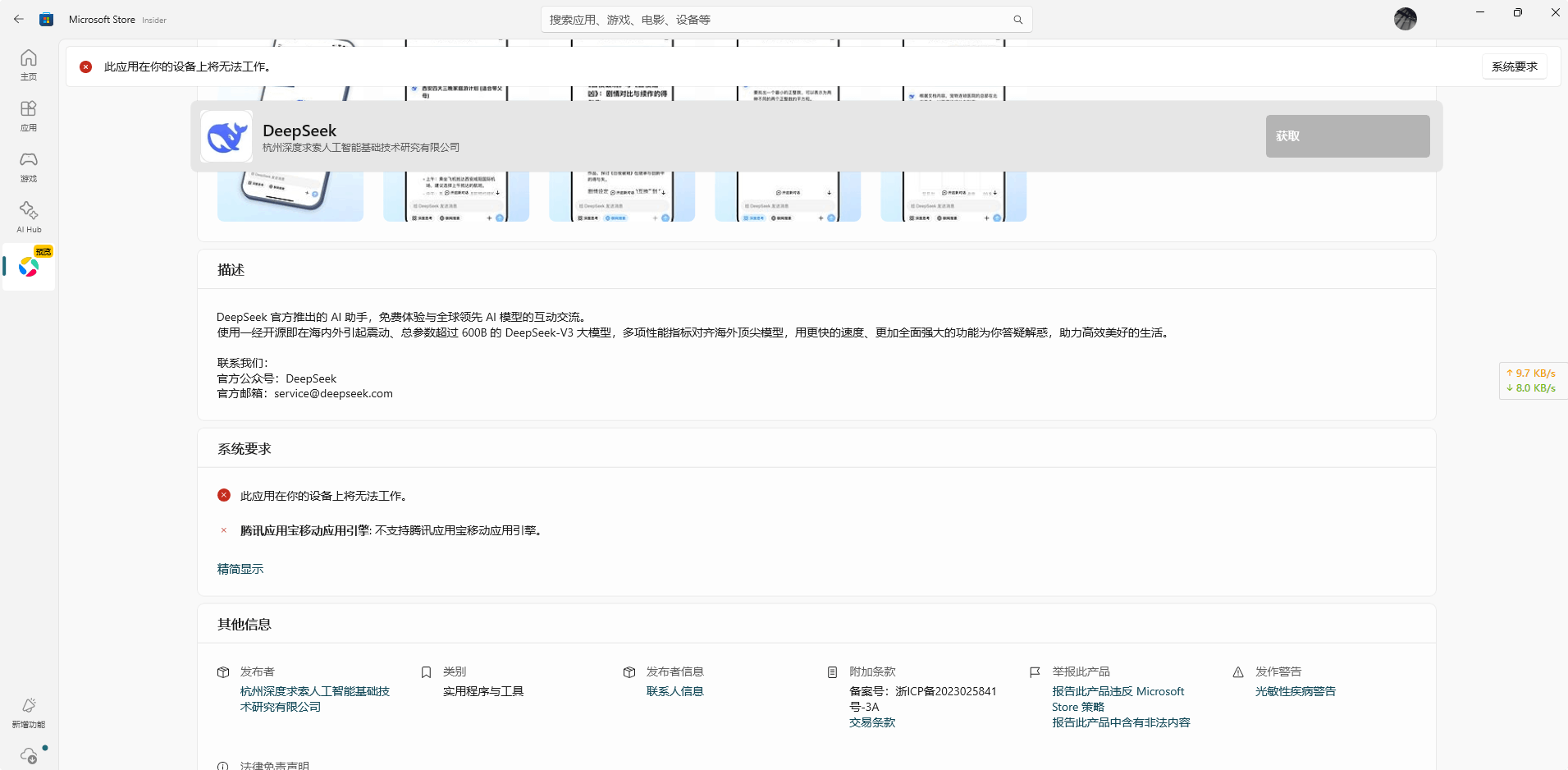Open the 预览 Copilot sidebar item
This screenshot has width=1568, height=770.
(29, 267)
